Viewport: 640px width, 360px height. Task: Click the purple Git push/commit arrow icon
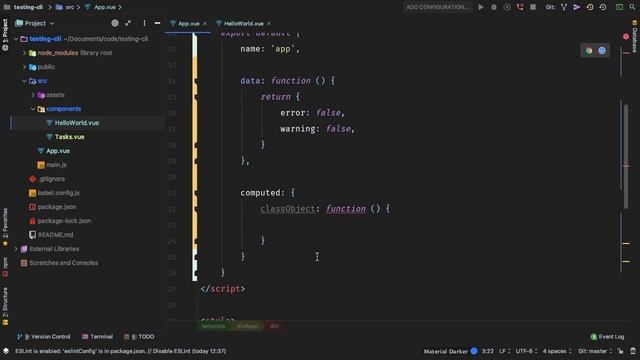(x=577, y=7)
